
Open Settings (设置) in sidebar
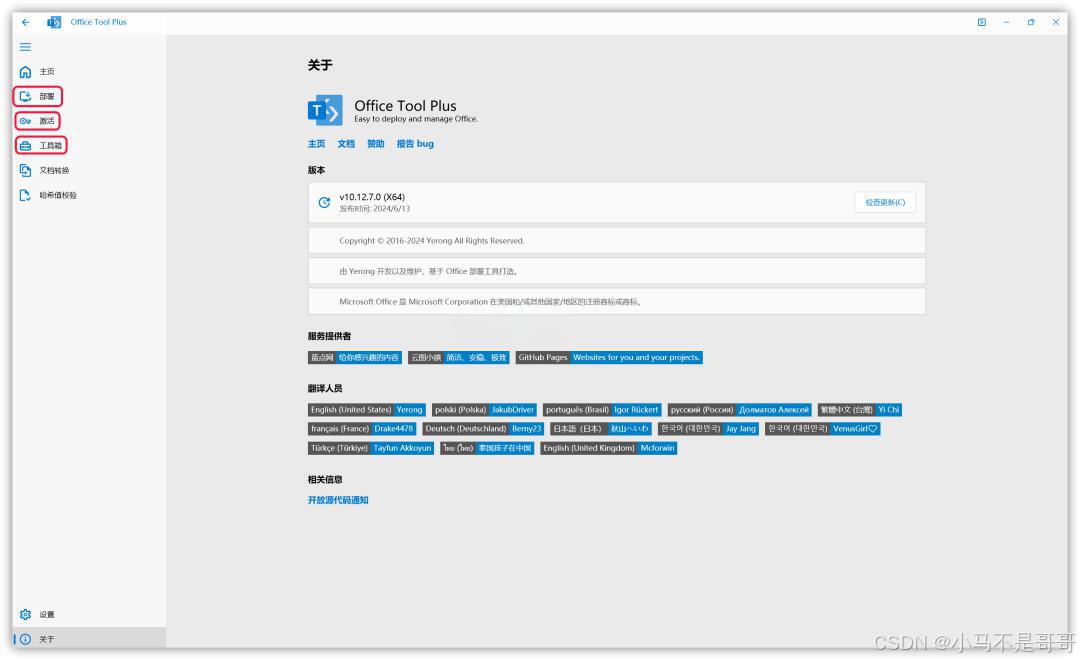(89, 615)
